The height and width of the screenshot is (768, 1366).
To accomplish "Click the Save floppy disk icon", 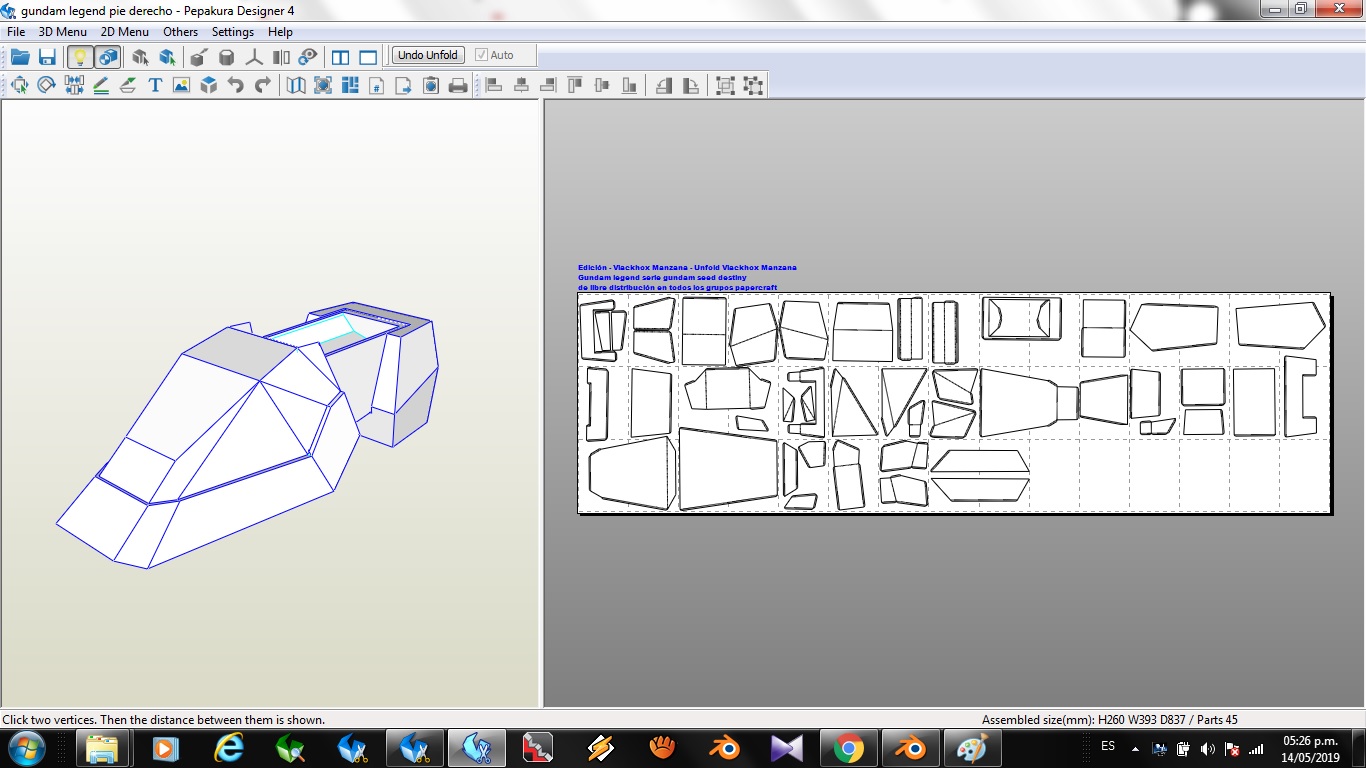I will (x=46, y=56).
